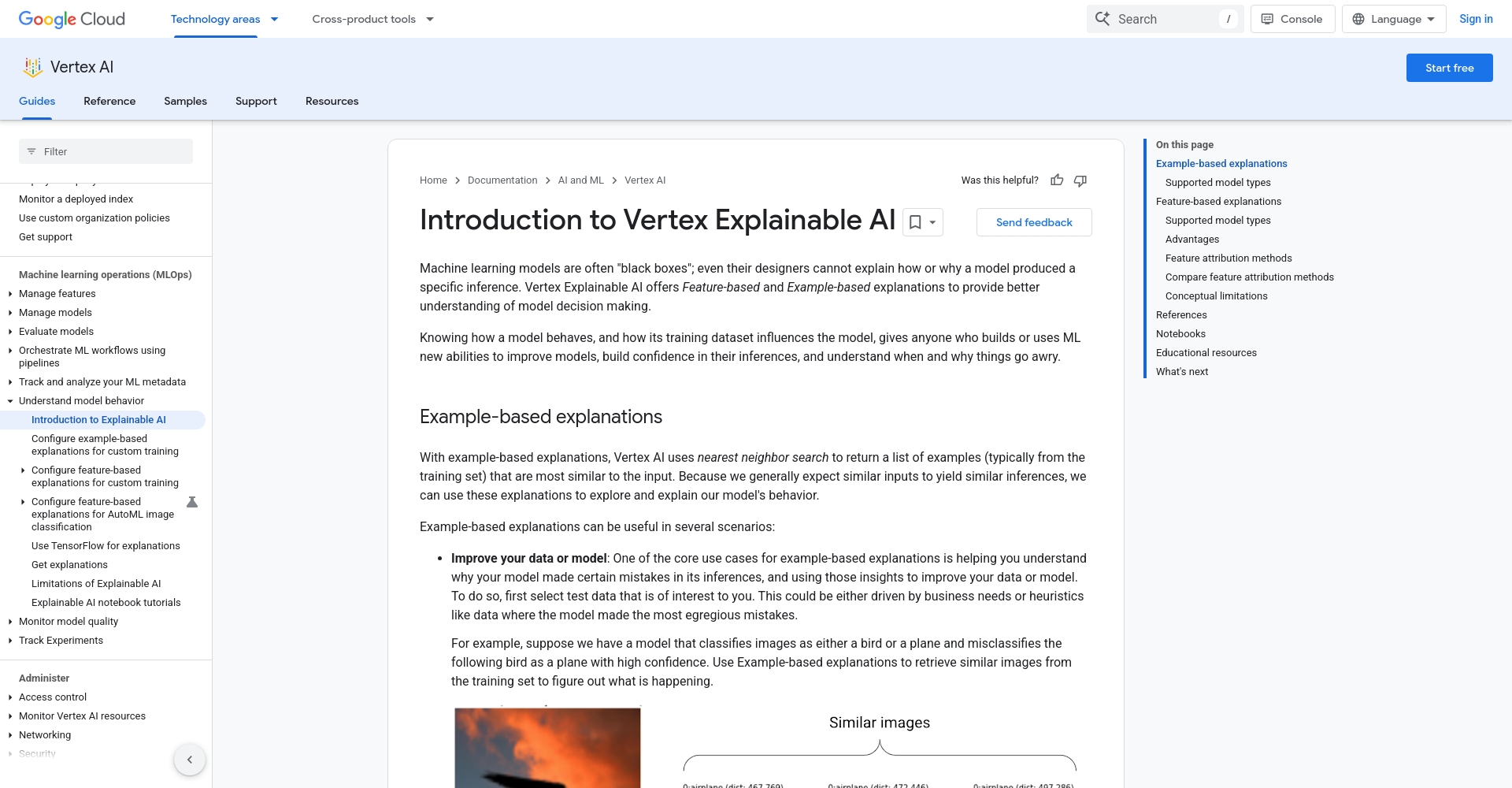Expand the Manage features tree item
This screenshot has width=1512, height=788.
pyautogui.click(x=10, y=294)
